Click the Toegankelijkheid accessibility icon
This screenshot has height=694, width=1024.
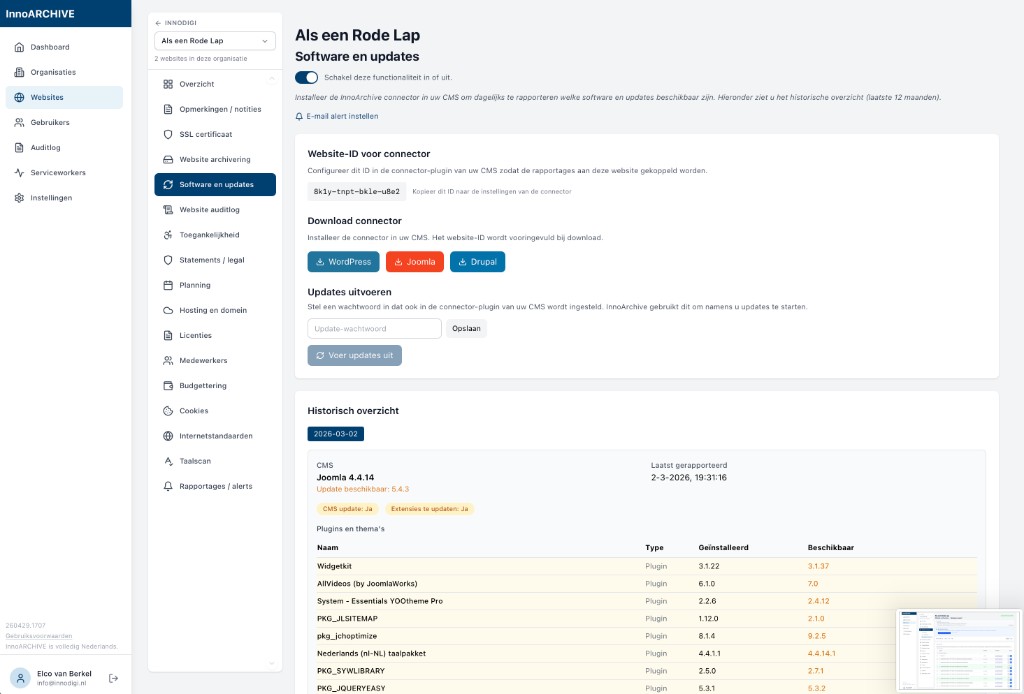tap(169, 235)
